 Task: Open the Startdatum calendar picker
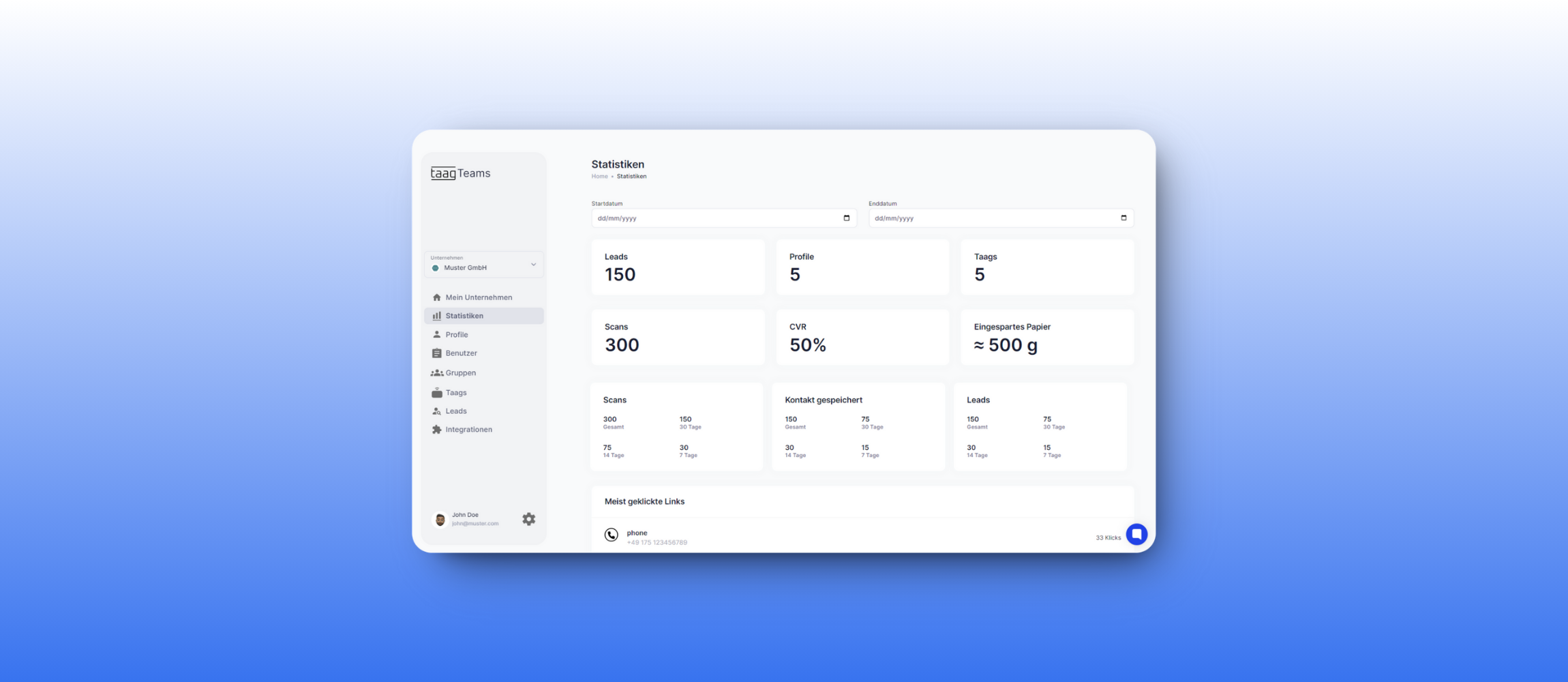(846, 218)
